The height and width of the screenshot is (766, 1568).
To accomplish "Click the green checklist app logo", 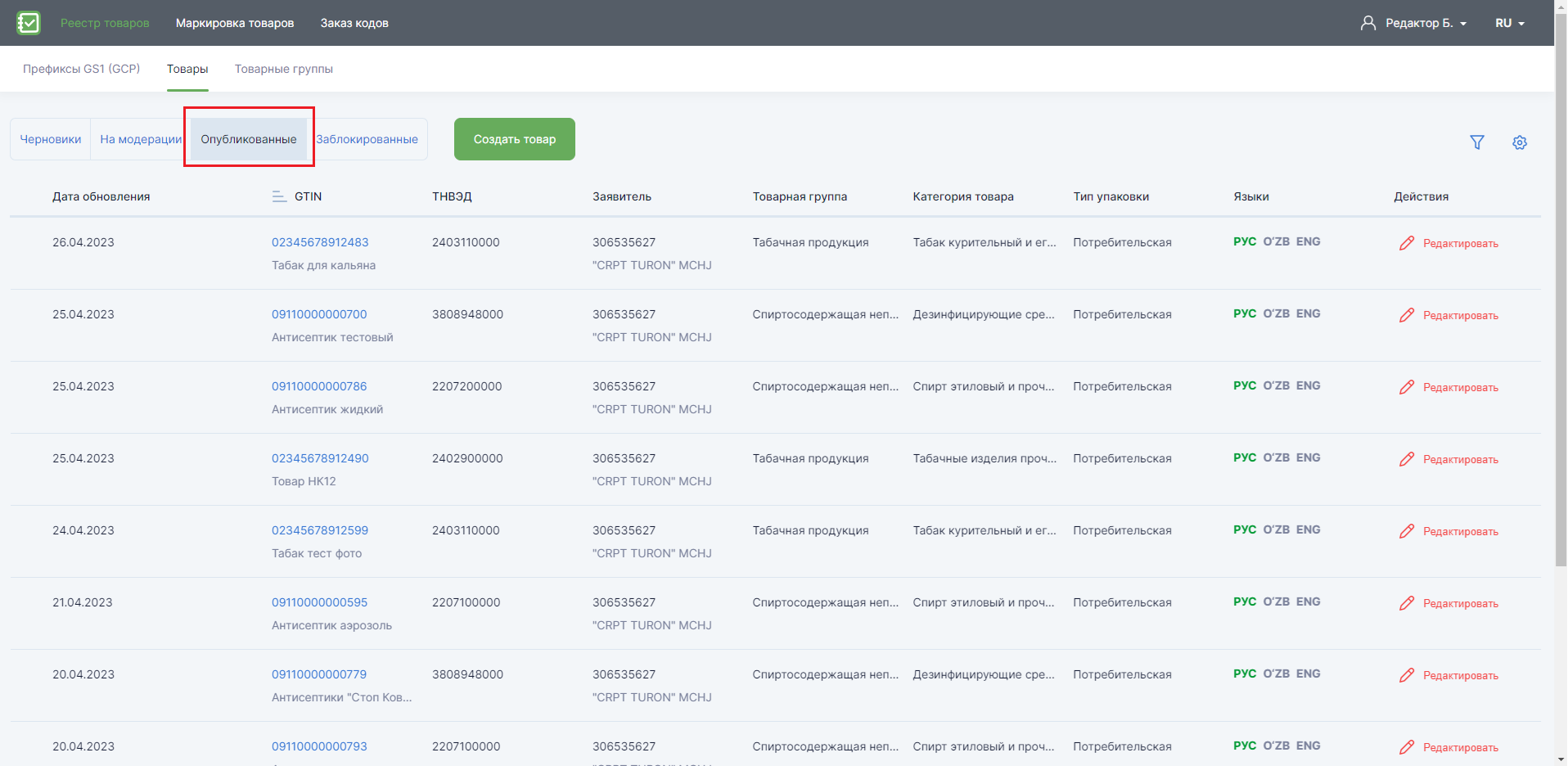I will pyautogui.click(x=29, y=23).
